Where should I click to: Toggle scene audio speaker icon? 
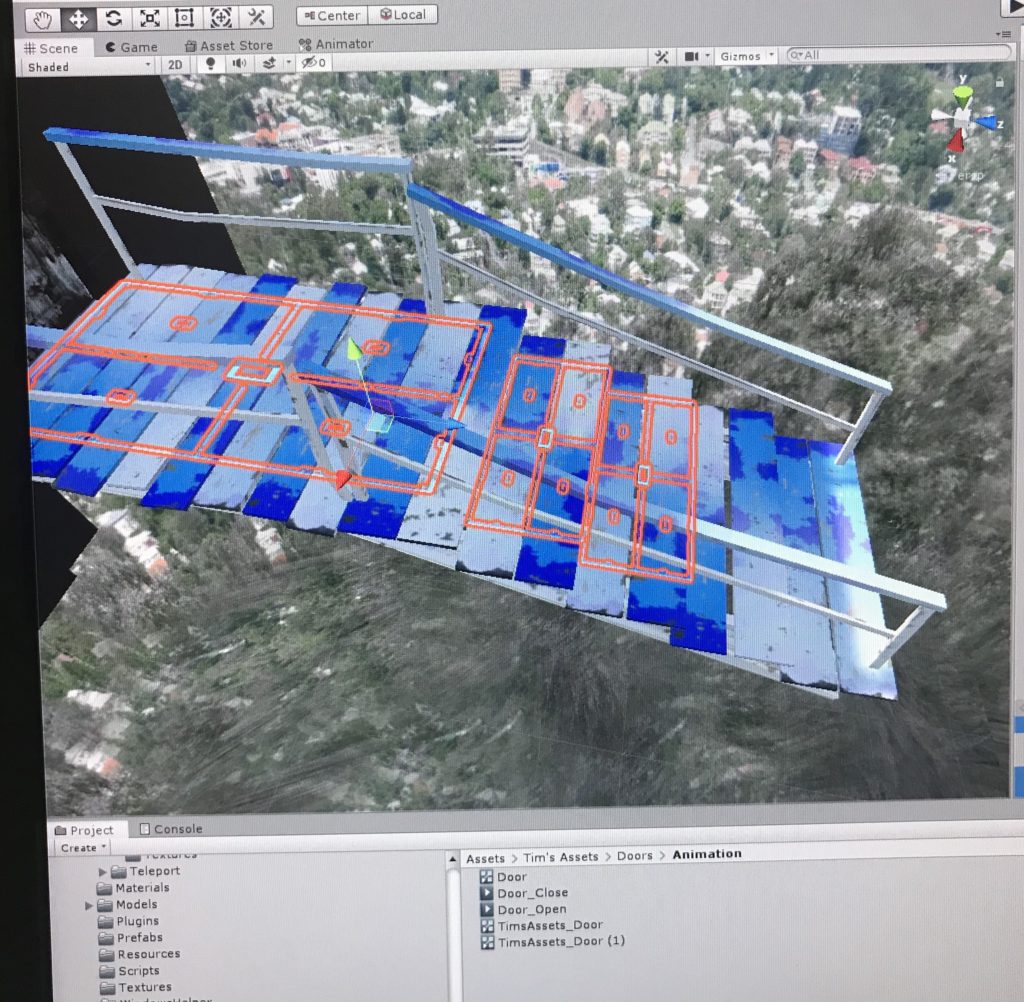240,63
